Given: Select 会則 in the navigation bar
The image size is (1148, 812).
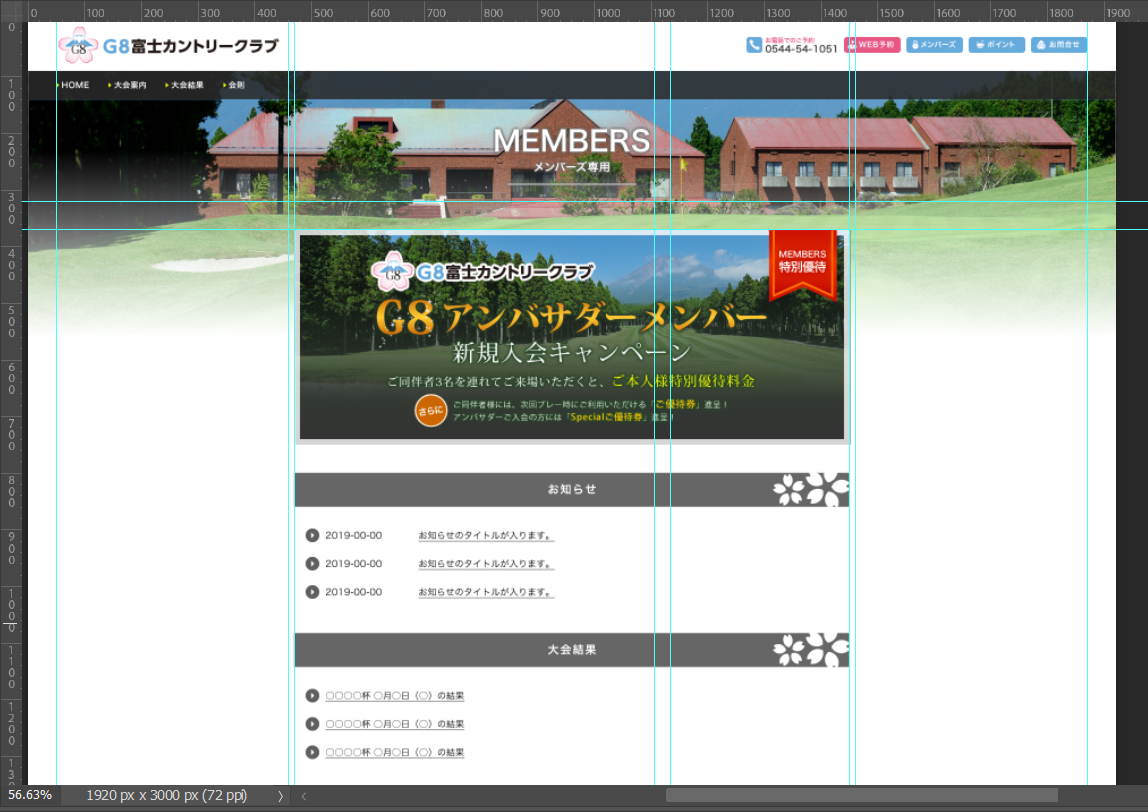Looking at the screenshot, I should [234, 85].
